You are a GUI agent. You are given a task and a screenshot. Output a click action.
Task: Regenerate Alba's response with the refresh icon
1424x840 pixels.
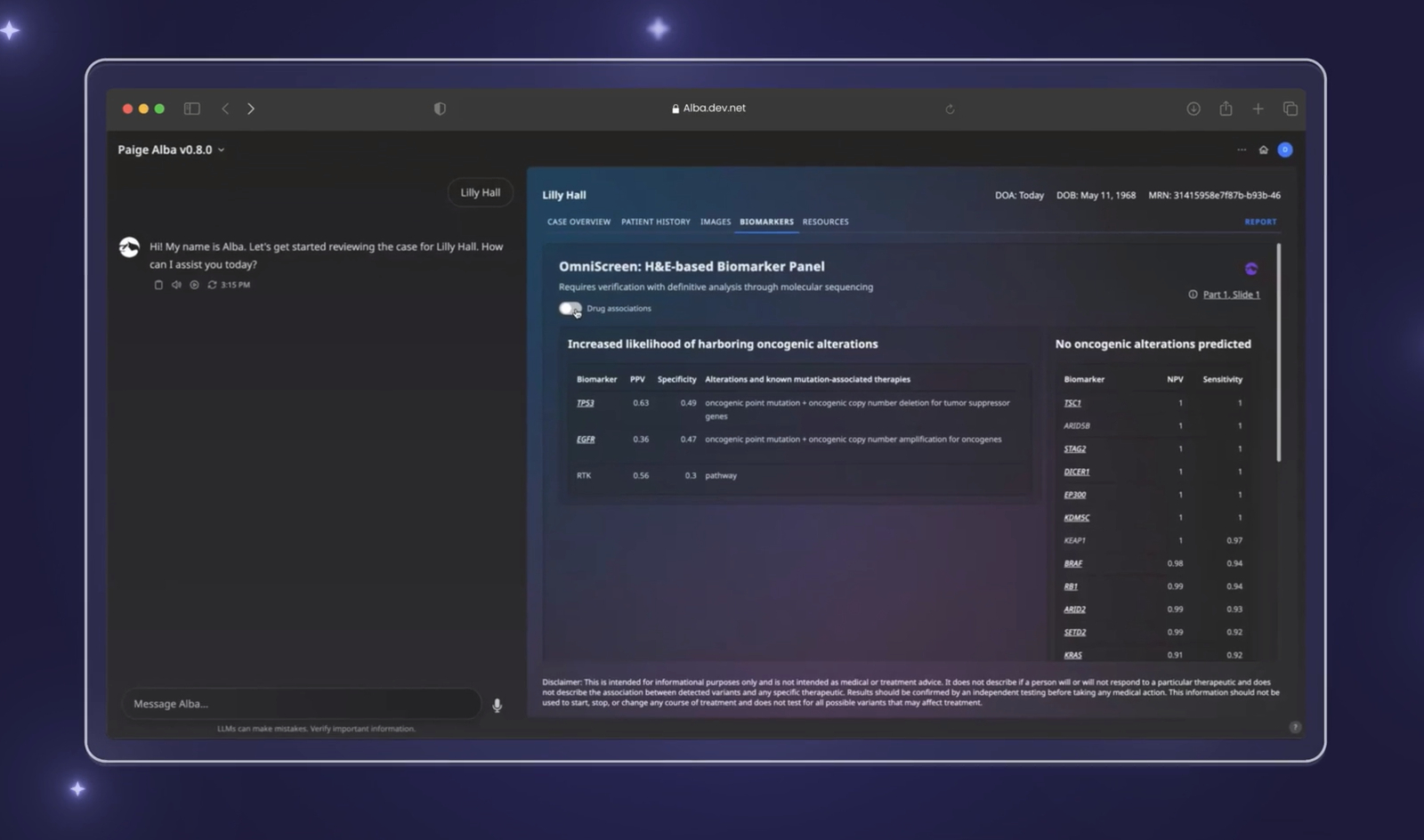click(212, 285)
